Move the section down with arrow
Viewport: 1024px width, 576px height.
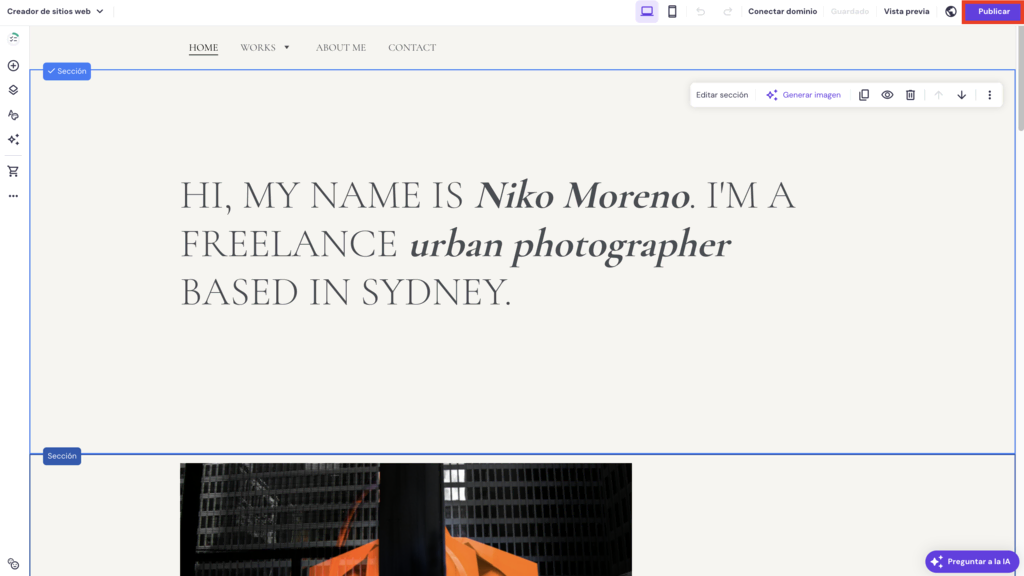pyautogui.click(x=961, y=95)
